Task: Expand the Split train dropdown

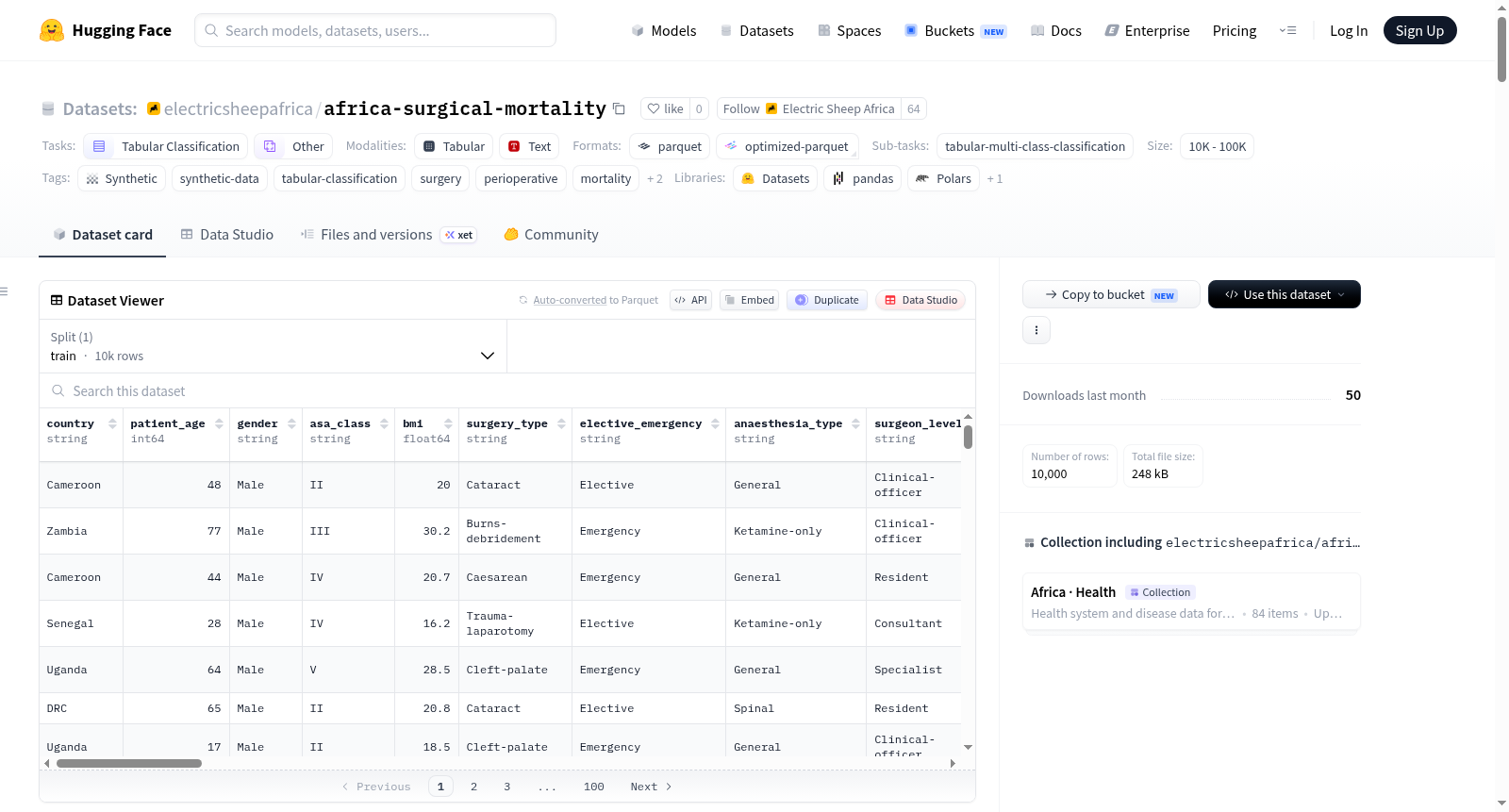Action: (x=273, y=346)
